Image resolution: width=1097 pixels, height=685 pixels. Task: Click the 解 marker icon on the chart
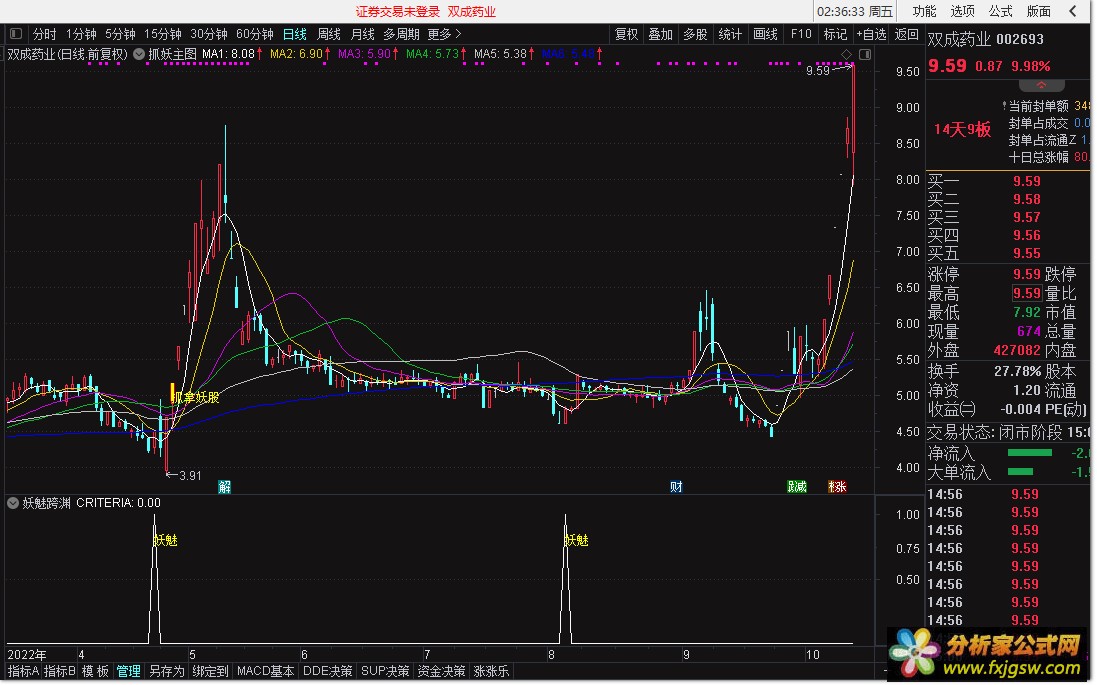pos(225,486)
